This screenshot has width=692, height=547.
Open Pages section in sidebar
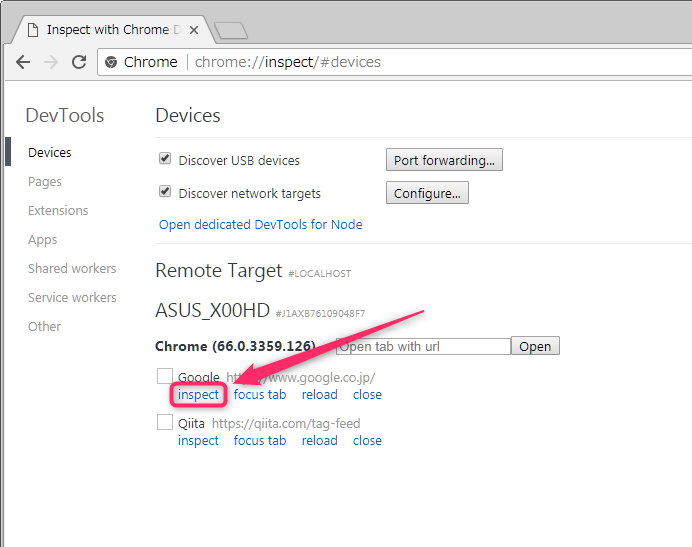pyautogui.click(x=45, y=181)
